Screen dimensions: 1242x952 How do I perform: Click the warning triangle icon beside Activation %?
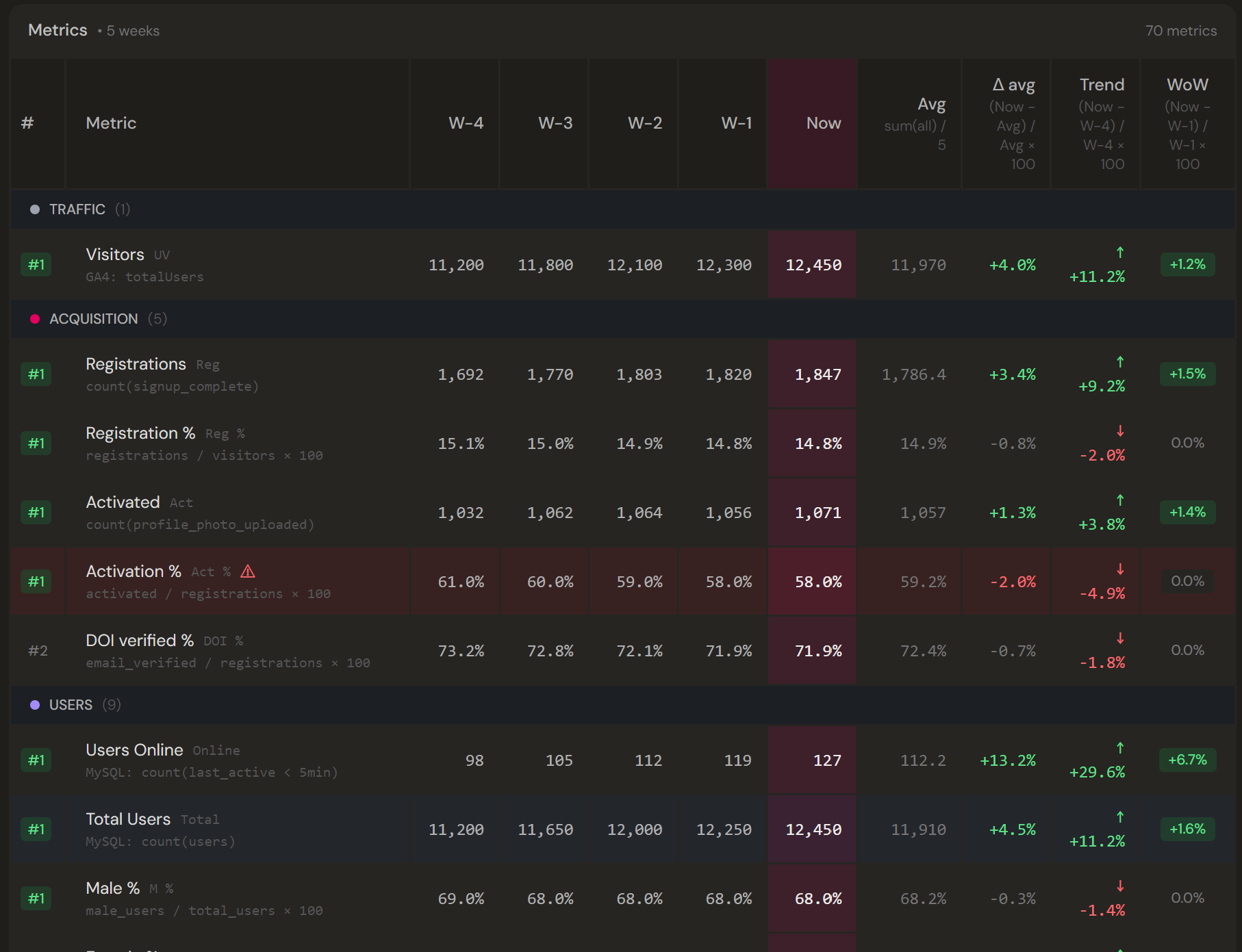(x=248, y=571)
